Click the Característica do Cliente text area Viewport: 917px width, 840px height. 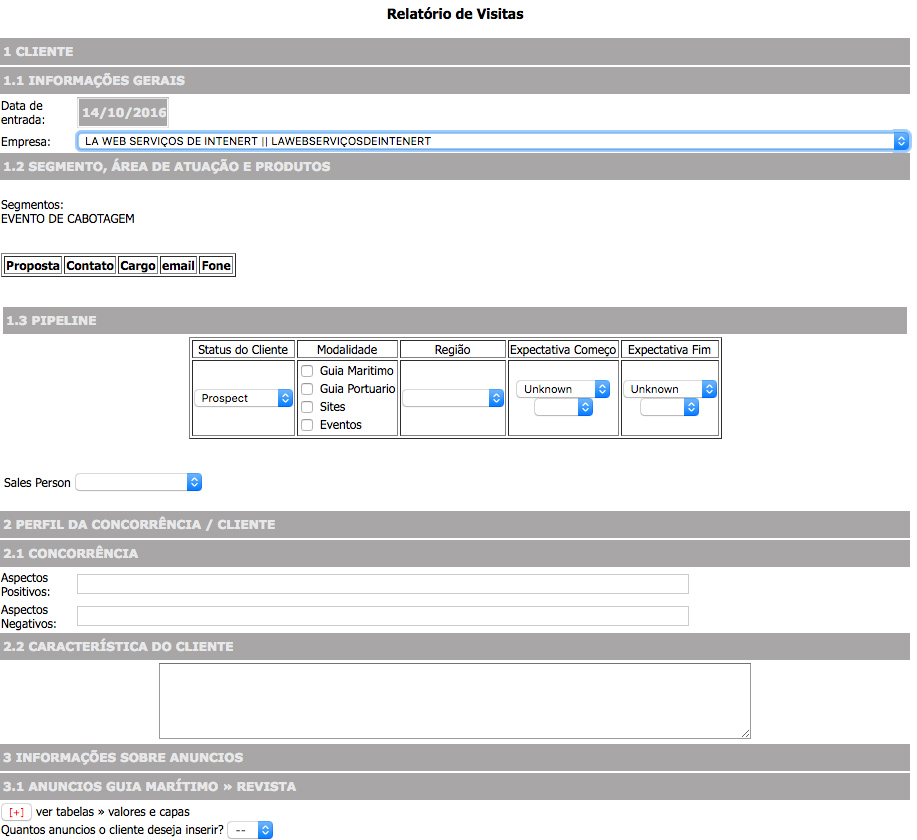(x=455, y=701)
